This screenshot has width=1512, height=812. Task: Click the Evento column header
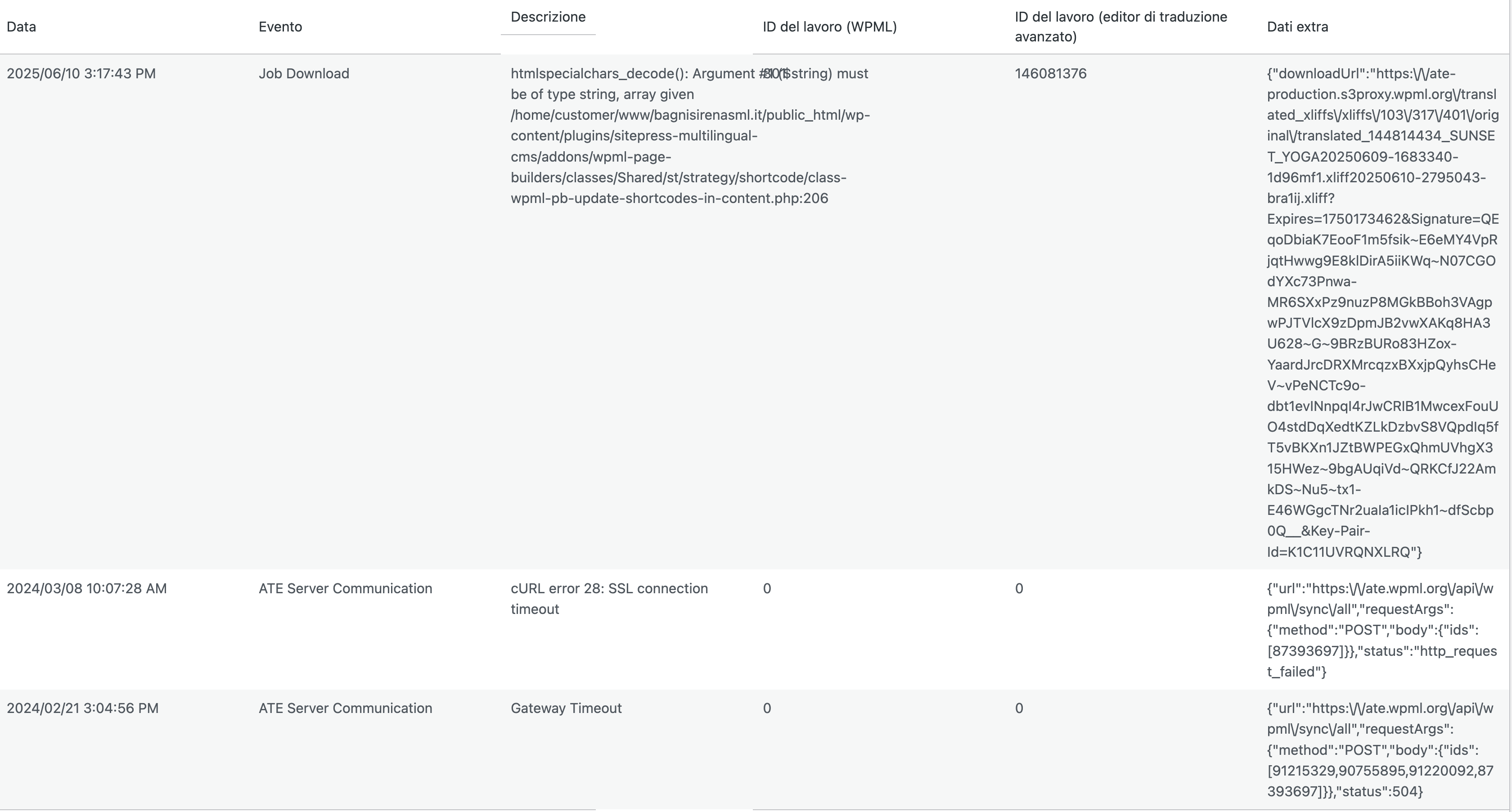280,27
